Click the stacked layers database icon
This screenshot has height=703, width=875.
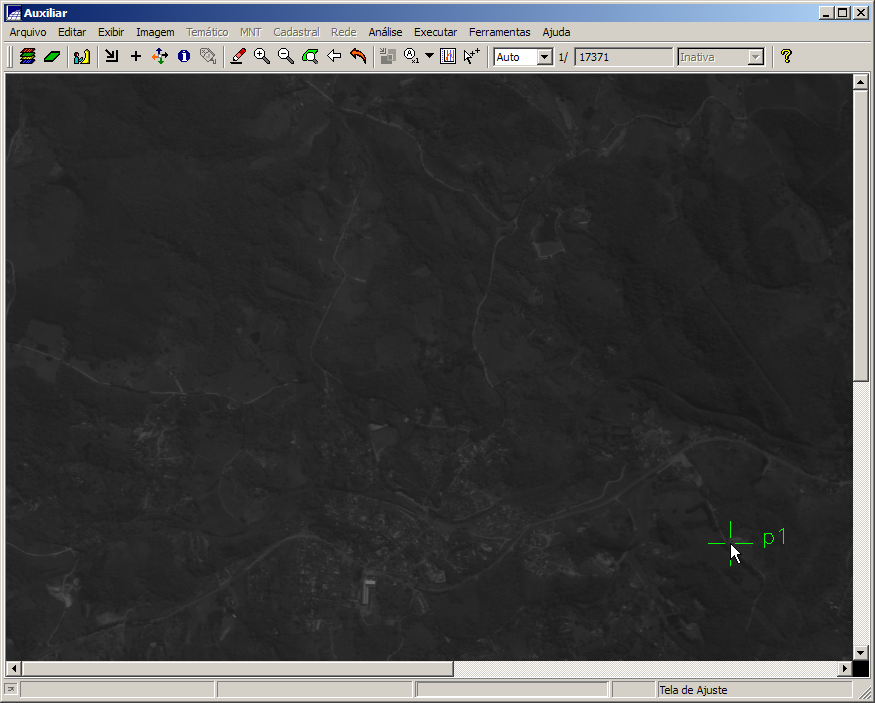28,57
